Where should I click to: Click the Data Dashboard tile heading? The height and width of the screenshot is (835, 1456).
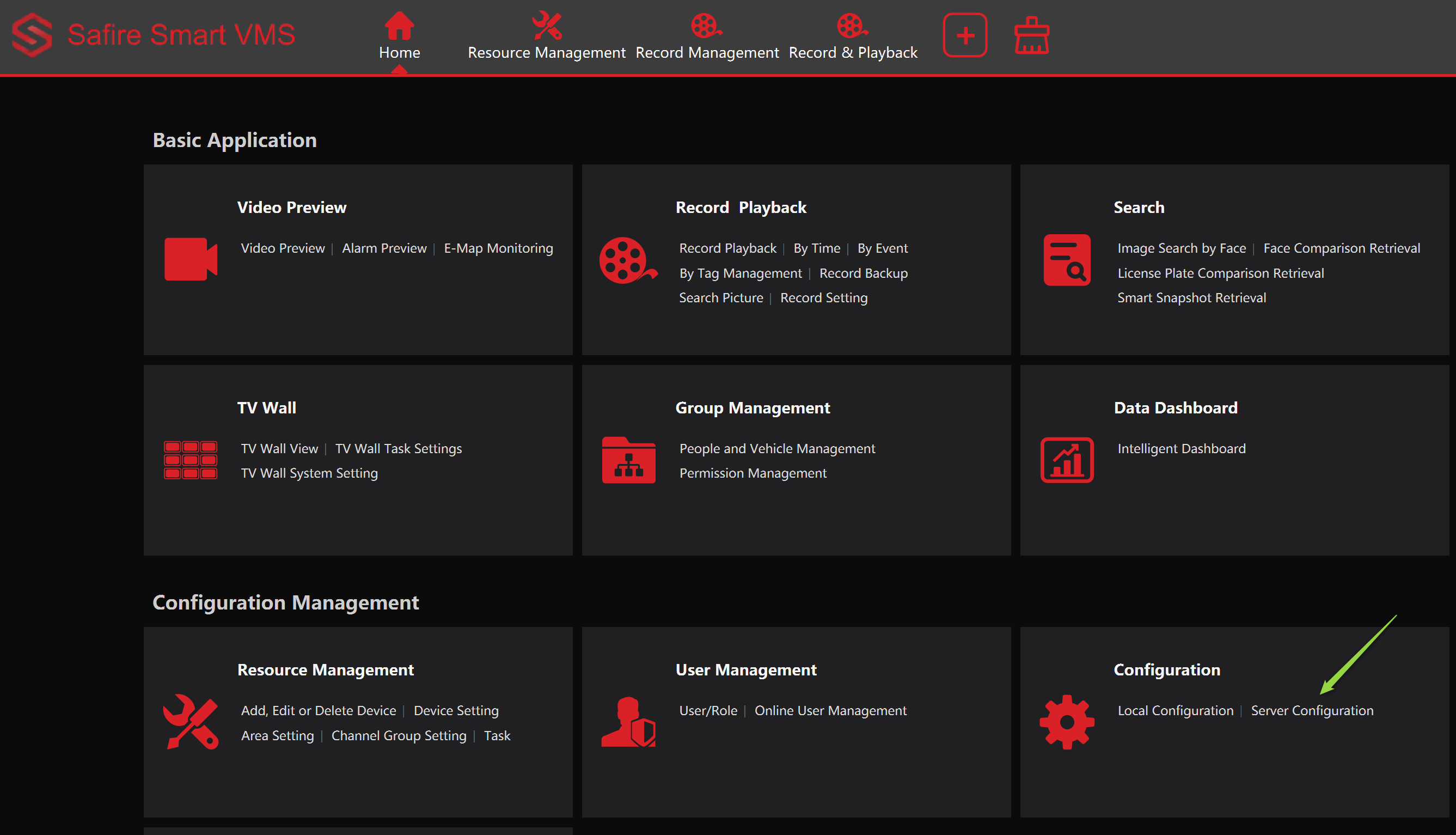tap(1175, 408)
